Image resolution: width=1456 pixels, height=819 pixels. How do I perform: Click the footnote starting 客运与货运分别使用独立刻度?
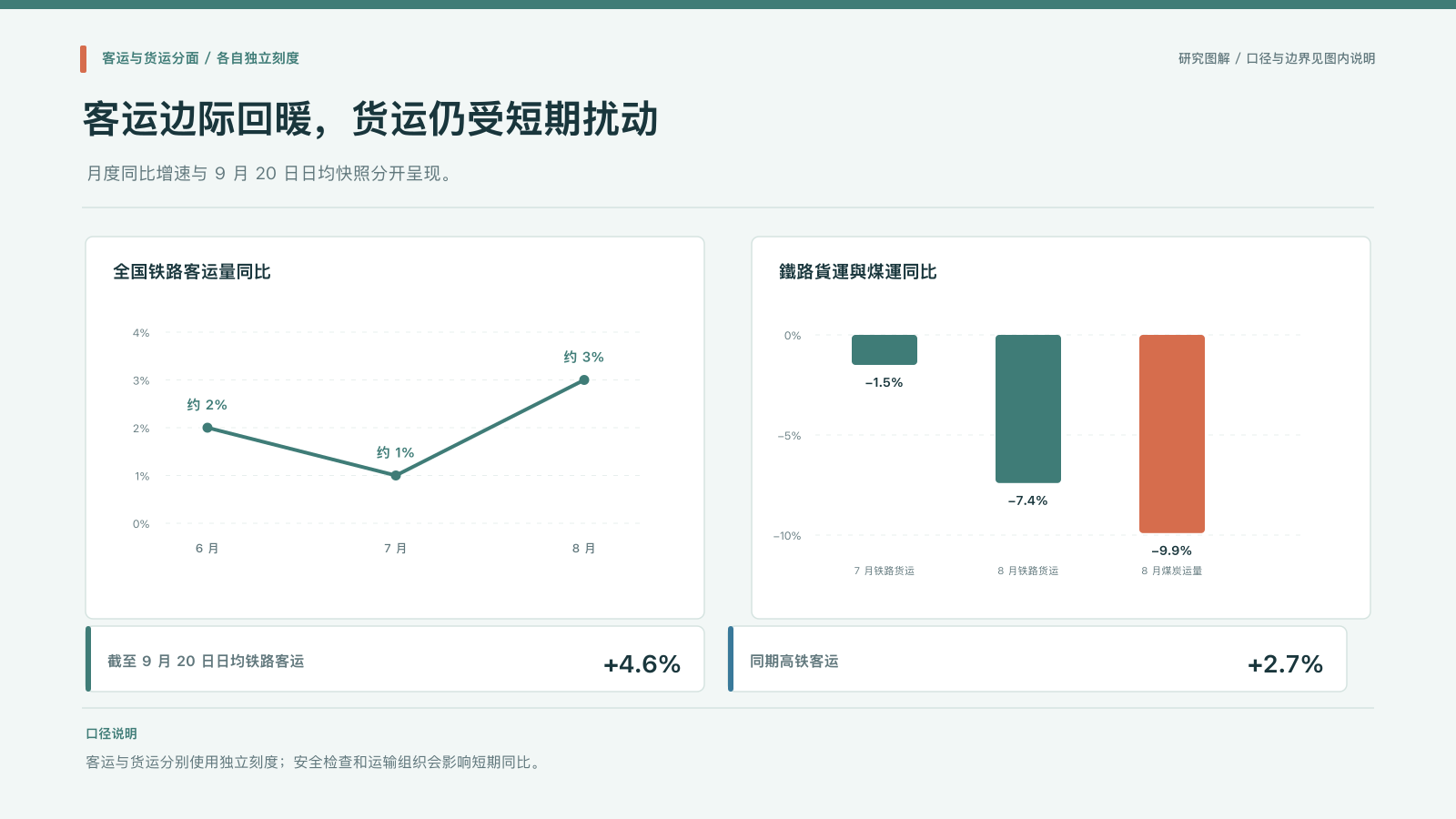[x=315, y=762]
